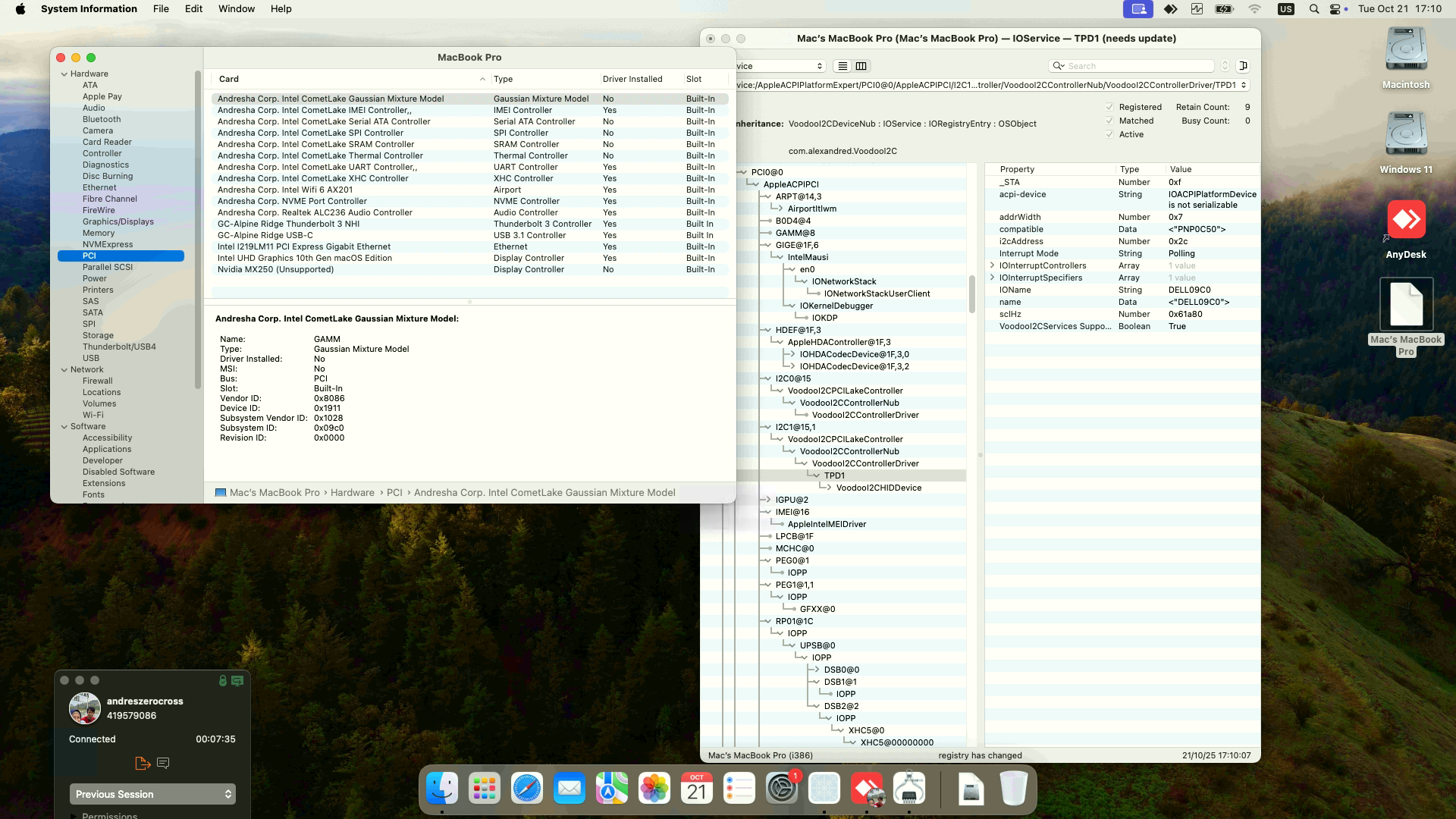Screen dimensions: 1456x819
Task: Switch IORegistryExplorer to column view
Action: click(861, 66)
